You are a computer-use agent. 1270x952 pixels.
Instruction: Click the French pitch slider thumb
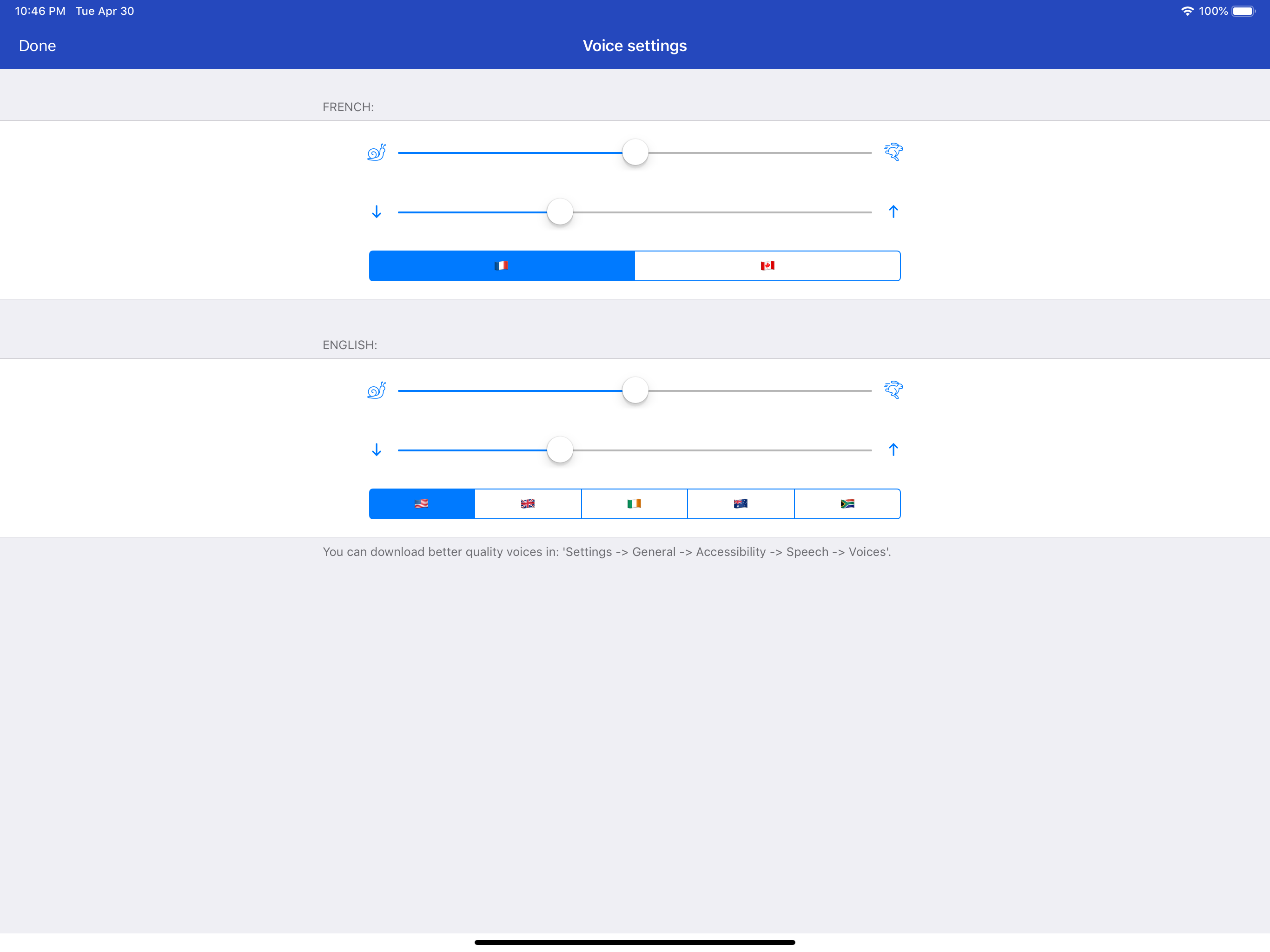[560, 212]
